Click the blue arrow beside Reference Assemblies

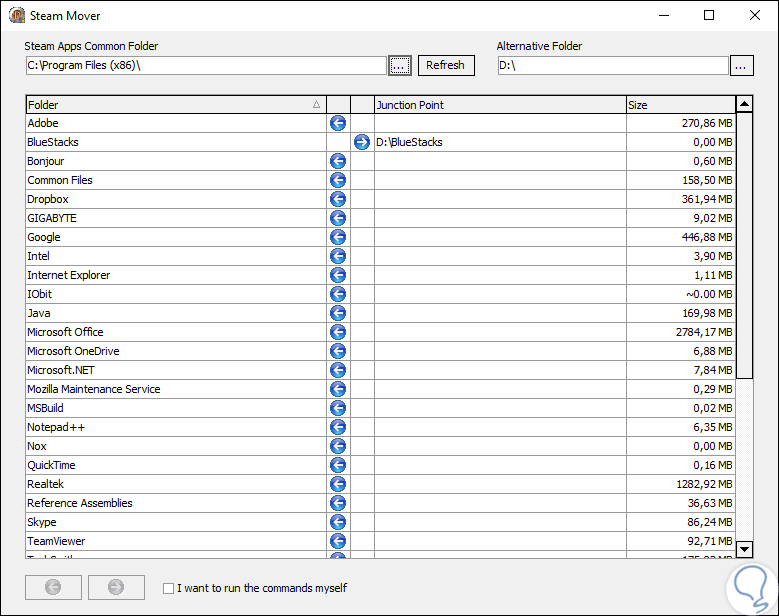click(x=338, y=503)
